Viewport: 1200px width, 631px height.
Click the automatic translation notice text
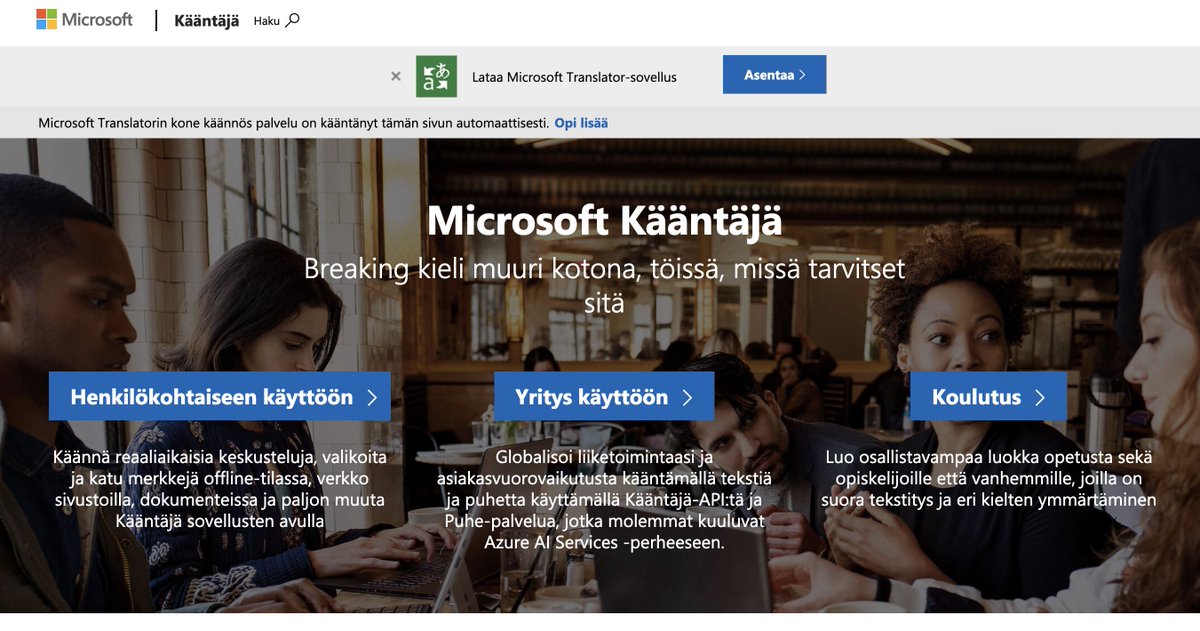tap(293, 123)
